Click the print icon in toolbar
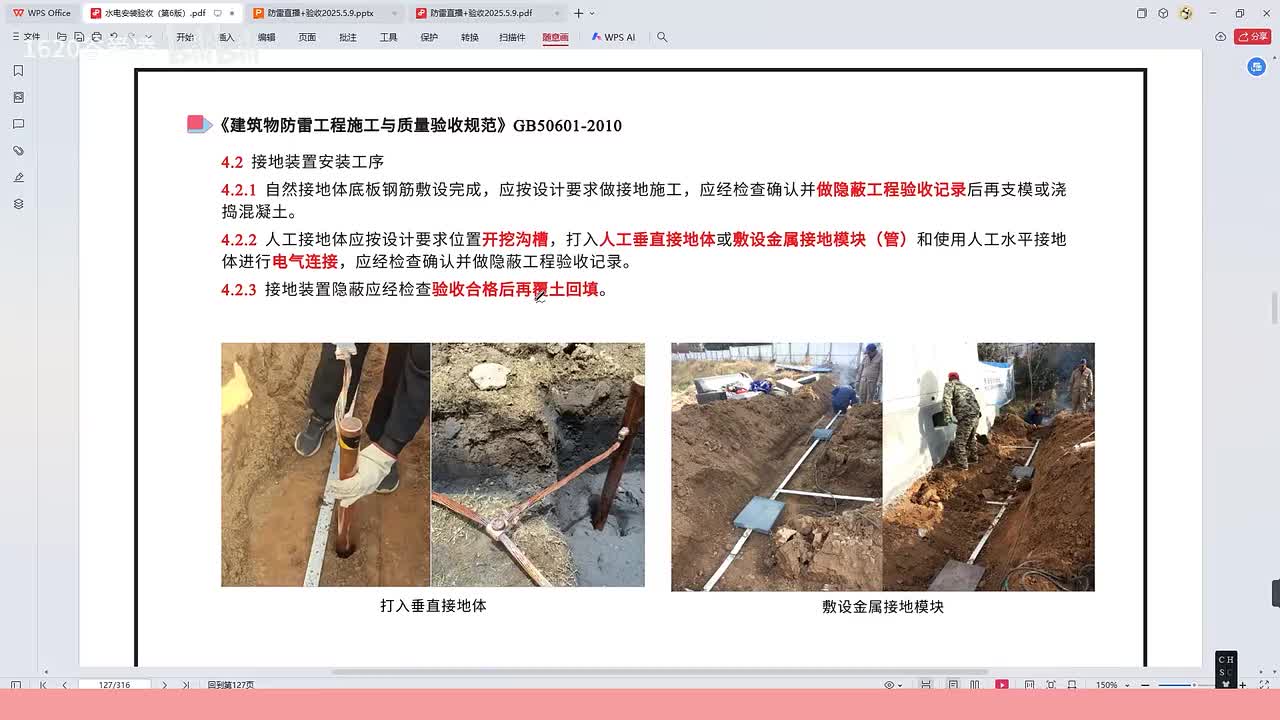Image resolution: width=1280 pixels, height=720 pixels. [97, 37]
